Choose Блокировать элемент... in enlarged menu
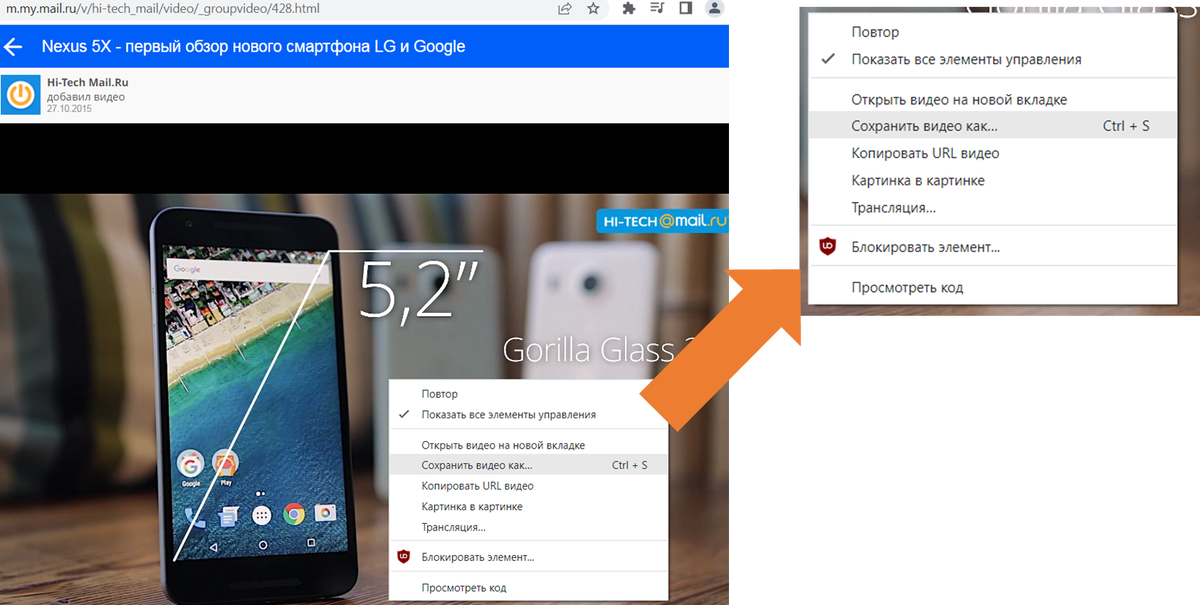The width and height of the screenshot is (1200, 605). 992,247
